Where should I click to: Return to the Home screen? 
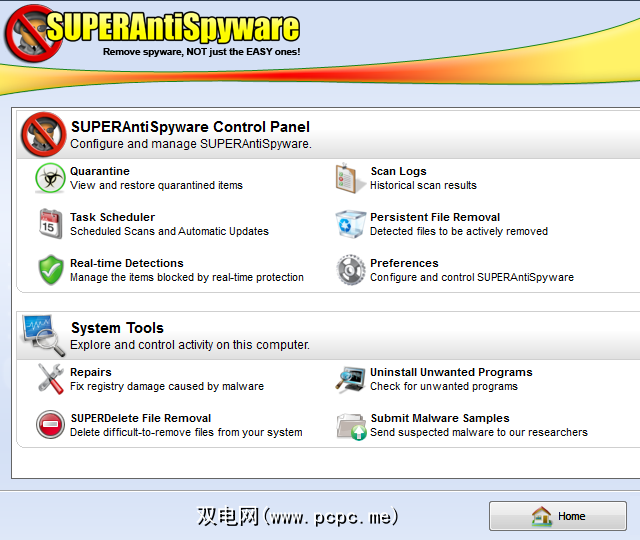pyautogui.click(x=558, y=516)
